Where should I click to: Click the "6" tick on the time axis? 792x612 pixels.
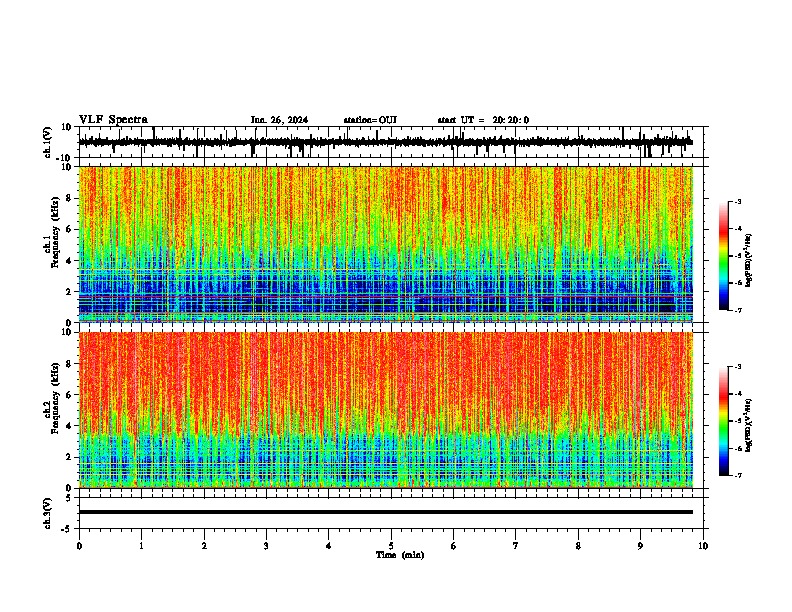point(454,546)
